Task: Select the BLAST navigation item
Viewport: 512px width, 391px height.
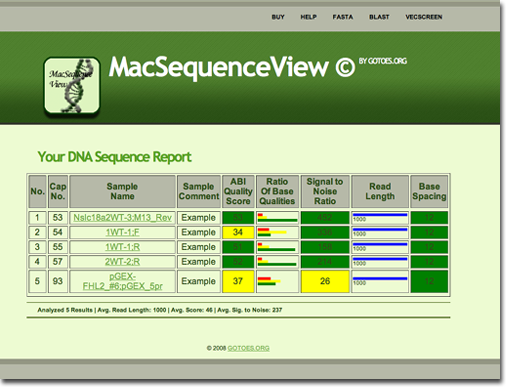Action: click(x=379, y=17)
